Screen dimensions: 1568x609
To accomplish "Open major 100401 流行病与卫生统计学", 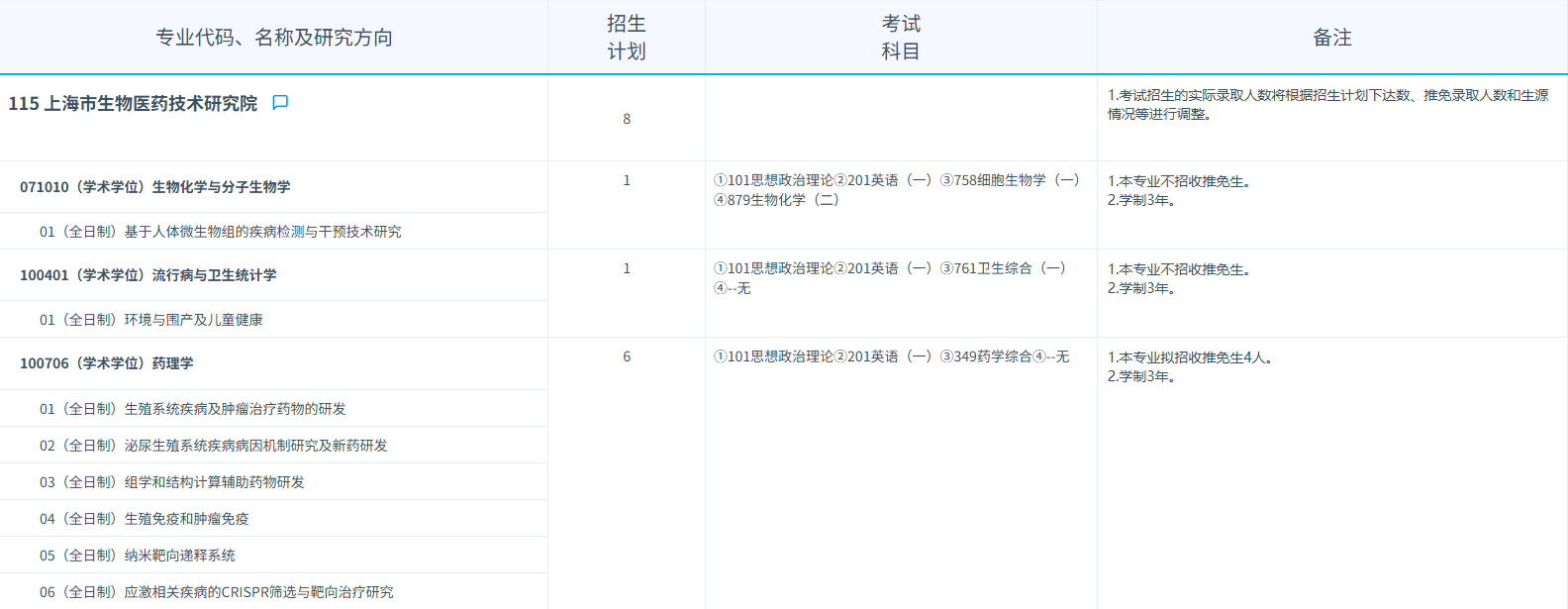I will tap(148, 275).
